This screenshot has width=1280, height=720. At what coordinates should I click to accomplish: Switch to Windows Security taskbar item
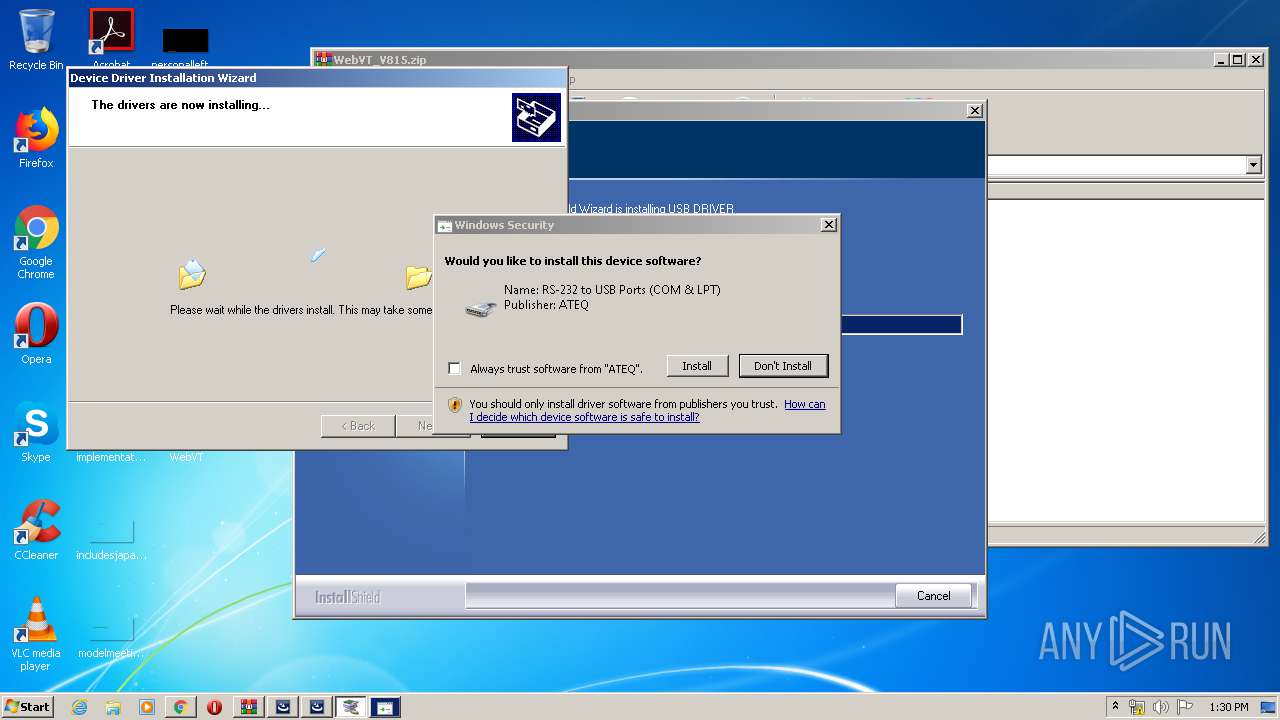pyautogui.click(x=385, y=707)
